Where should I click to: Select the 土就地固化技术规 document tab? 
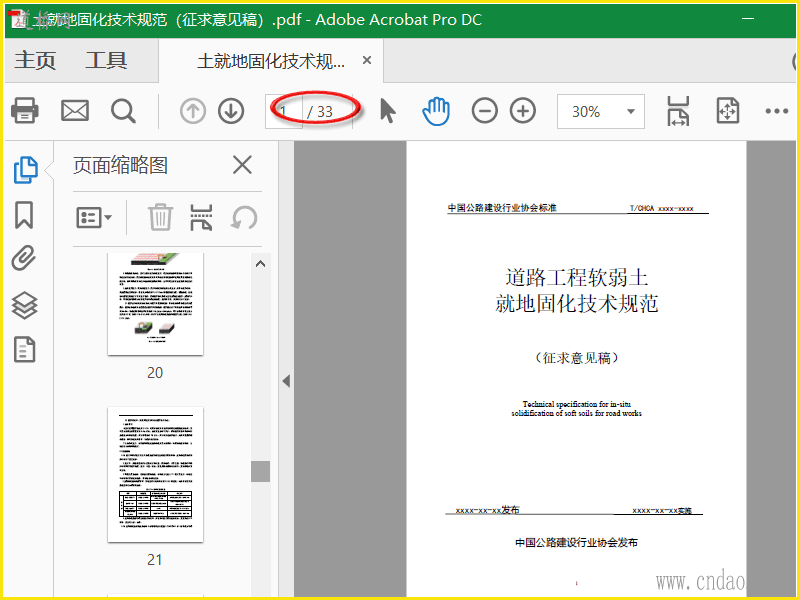coord(271,61)
